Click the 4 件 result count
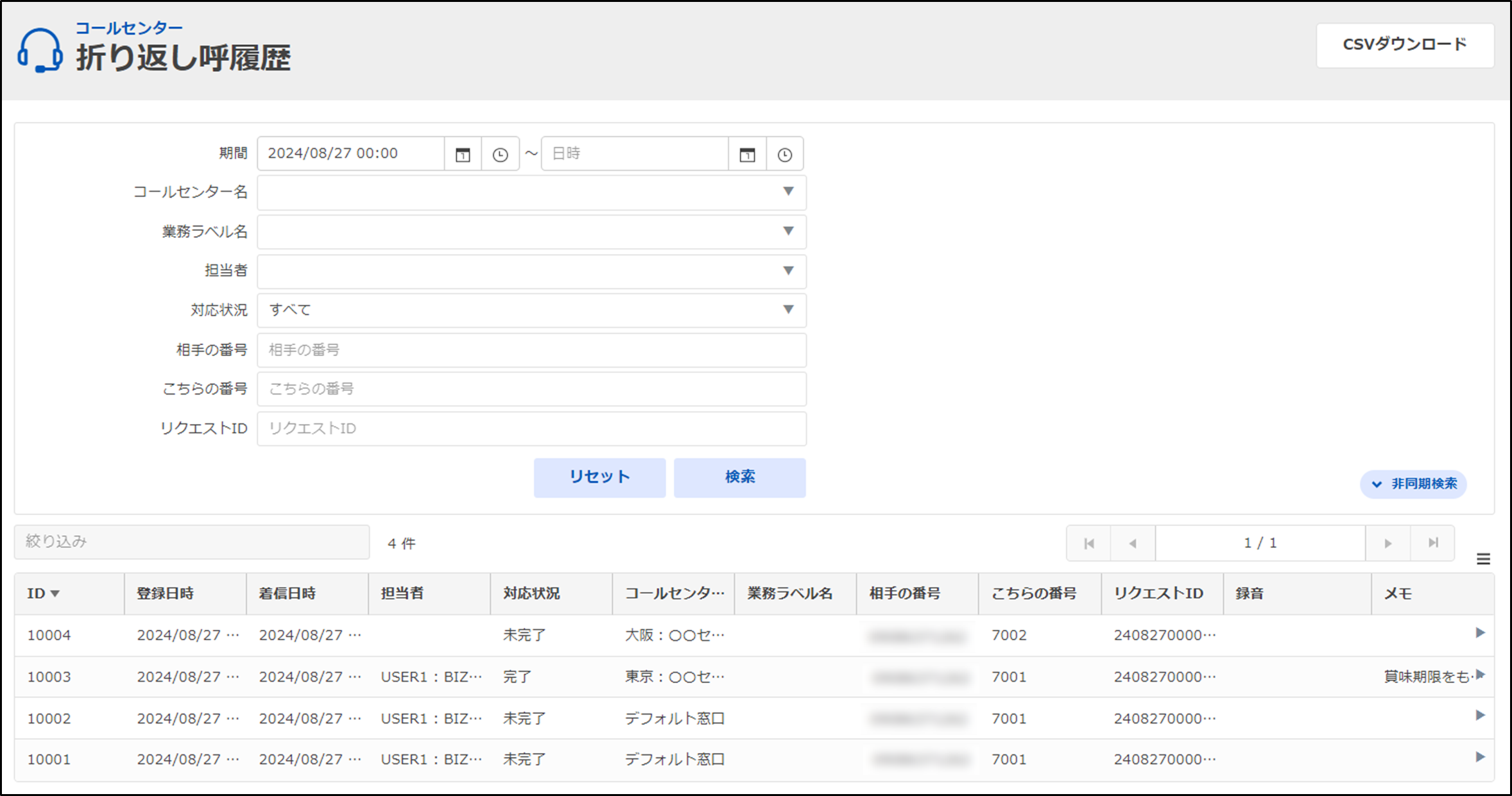Image resolution: width=1512 pixels, height=796 pixels. click(402, 544)
